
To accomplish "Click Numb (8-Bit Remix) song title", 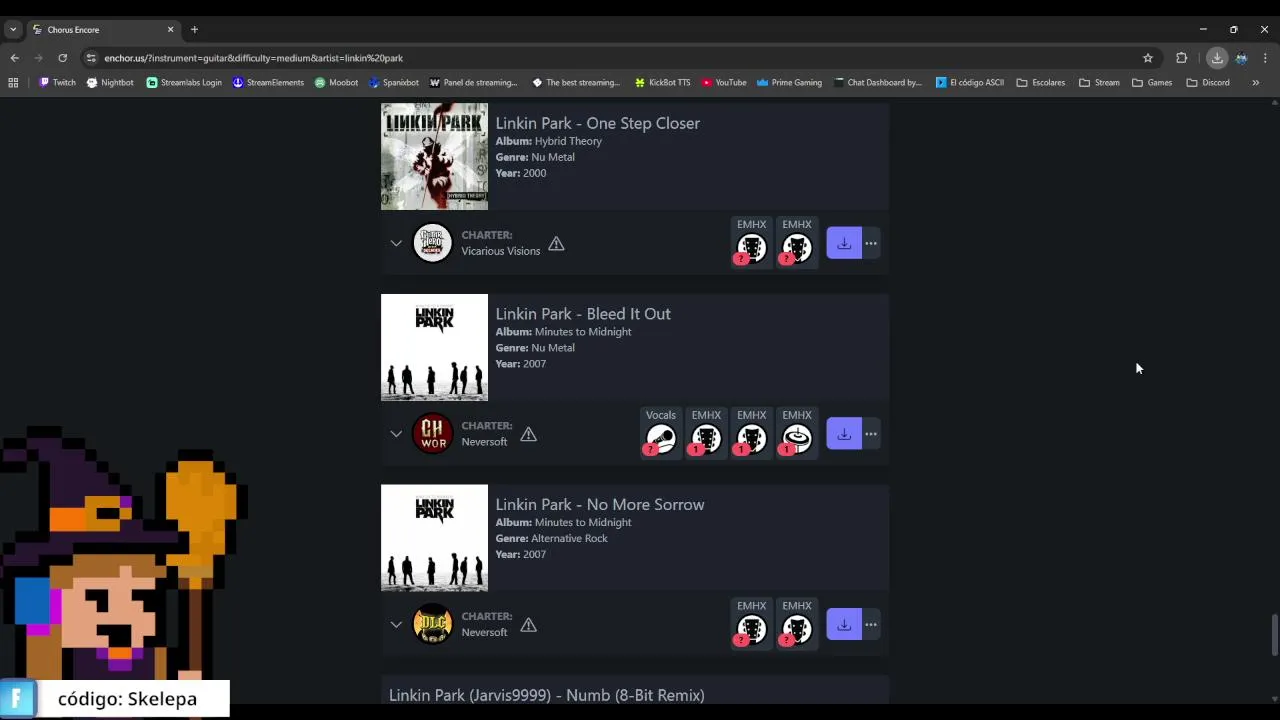I will [x=546, y=695].
